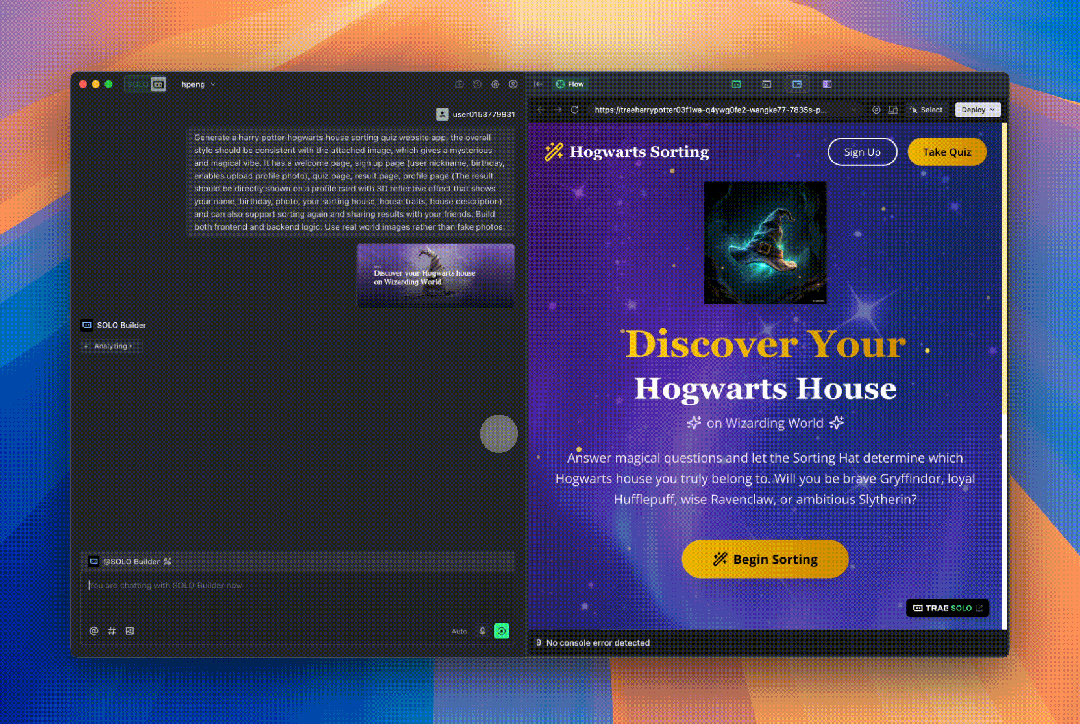The width and height of the screenshot is (1080, 724).
Task: Open the purple documents view icon
Action: pos(827,84)
